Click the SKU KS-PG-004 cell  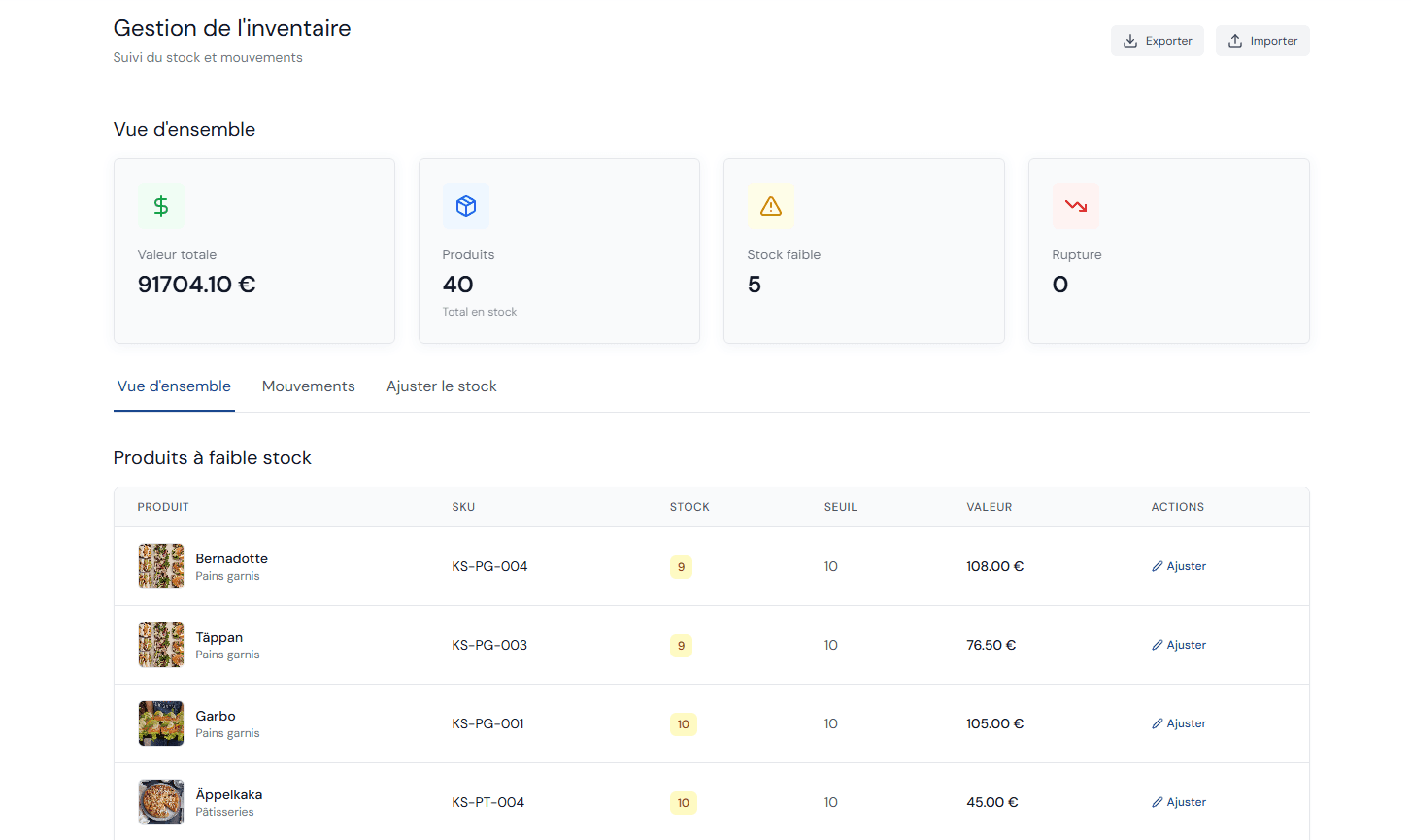[489, 566]
